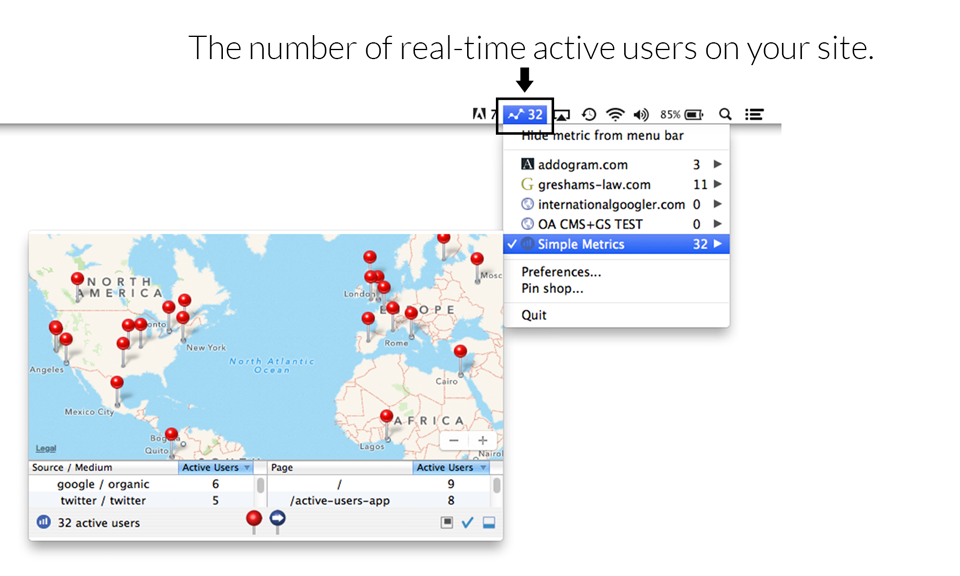Expand the internationalgoogler.com submenu arrow
Image resolution: width=960 pixels, height=576 pixels.
[718, 204]
